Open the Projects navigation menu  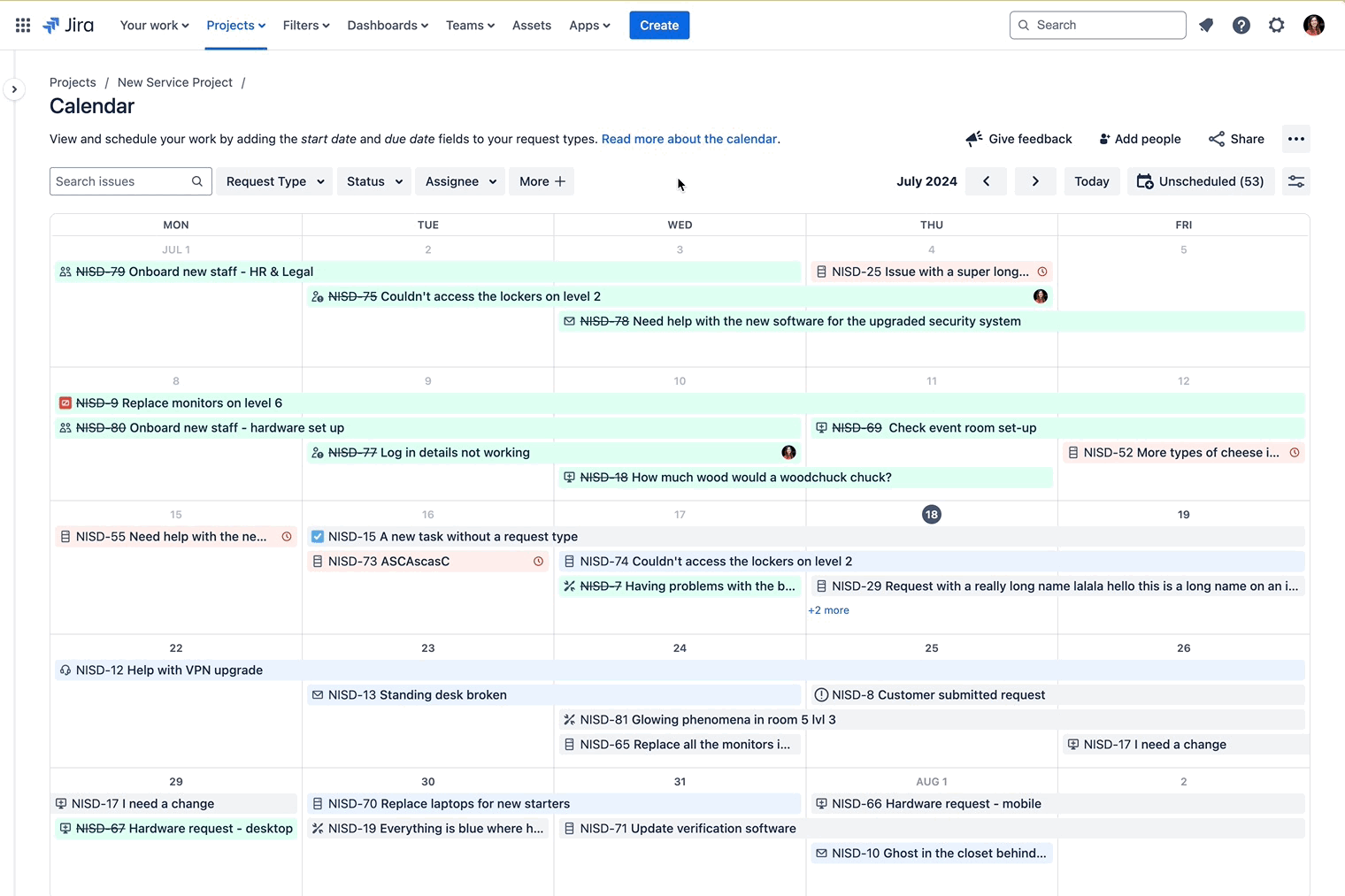click(x=234, y=25)
